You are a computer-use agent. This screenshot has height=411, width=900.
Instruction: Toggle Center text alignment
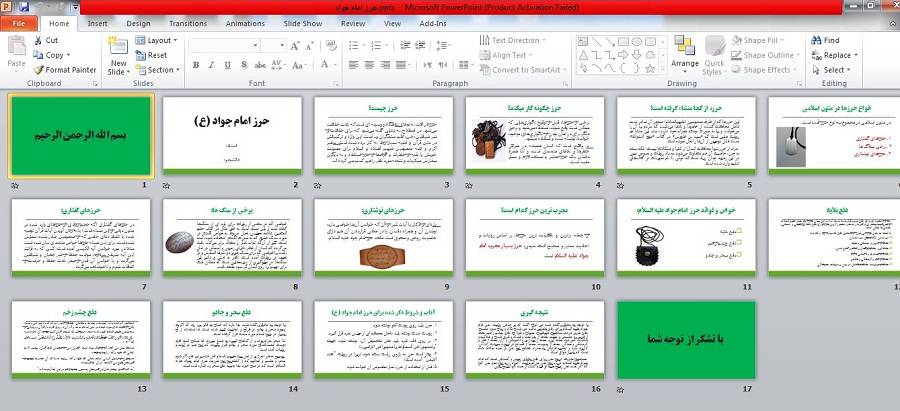click(x=369, y=65)
